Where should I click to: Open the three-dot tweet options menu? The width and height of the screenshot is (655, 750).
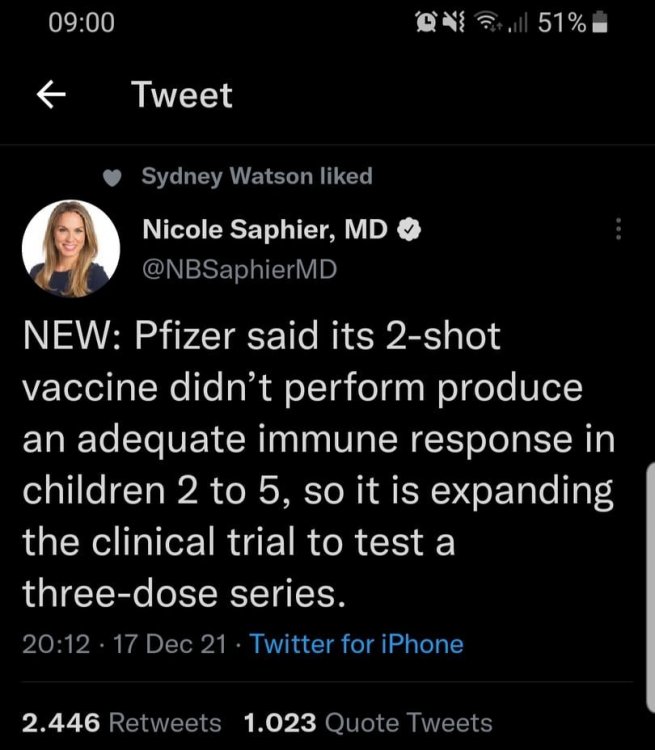pos(619,230)
